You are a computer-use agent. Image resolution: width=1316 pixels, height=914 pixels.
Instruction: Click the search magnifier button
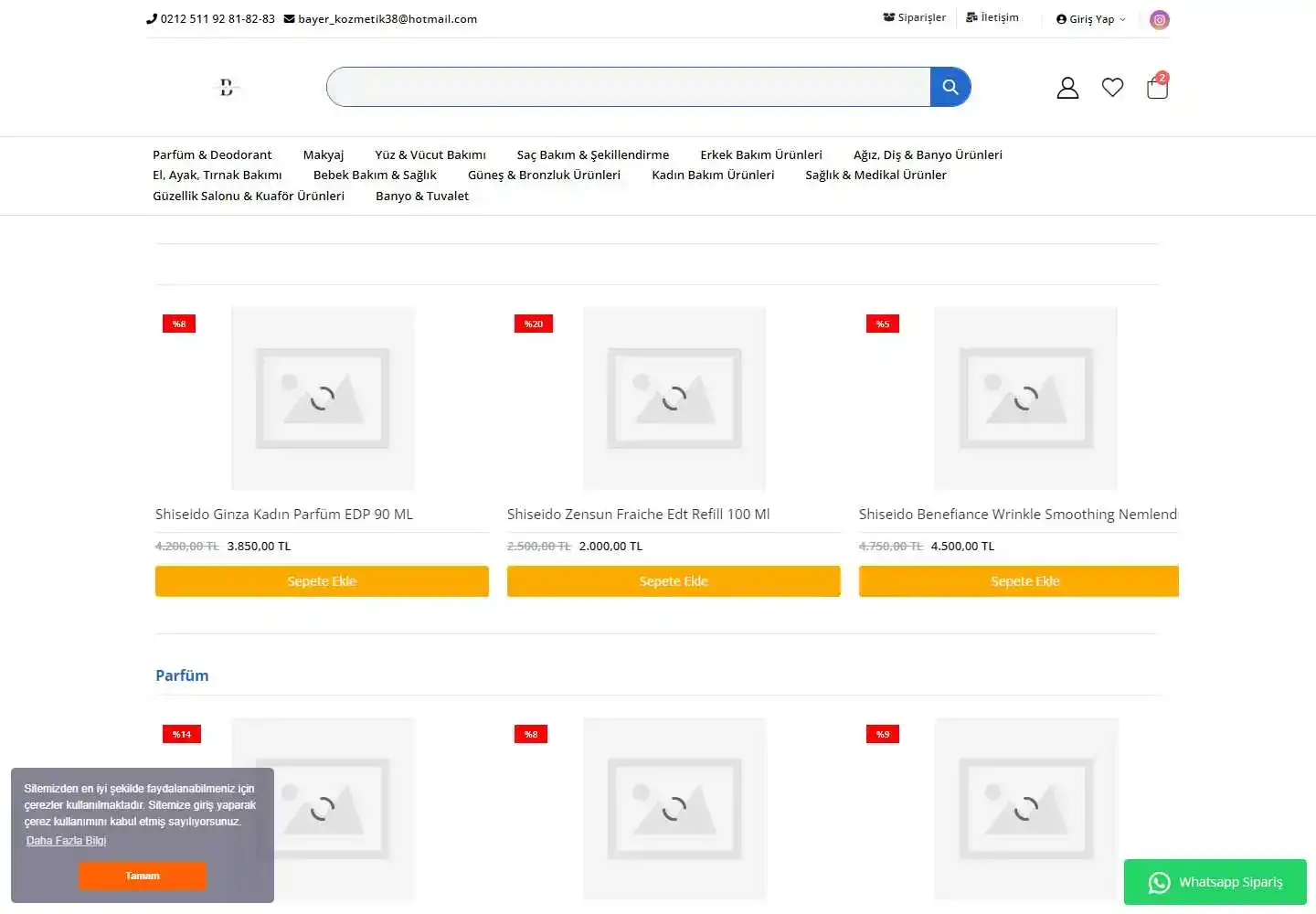[950, 87]
